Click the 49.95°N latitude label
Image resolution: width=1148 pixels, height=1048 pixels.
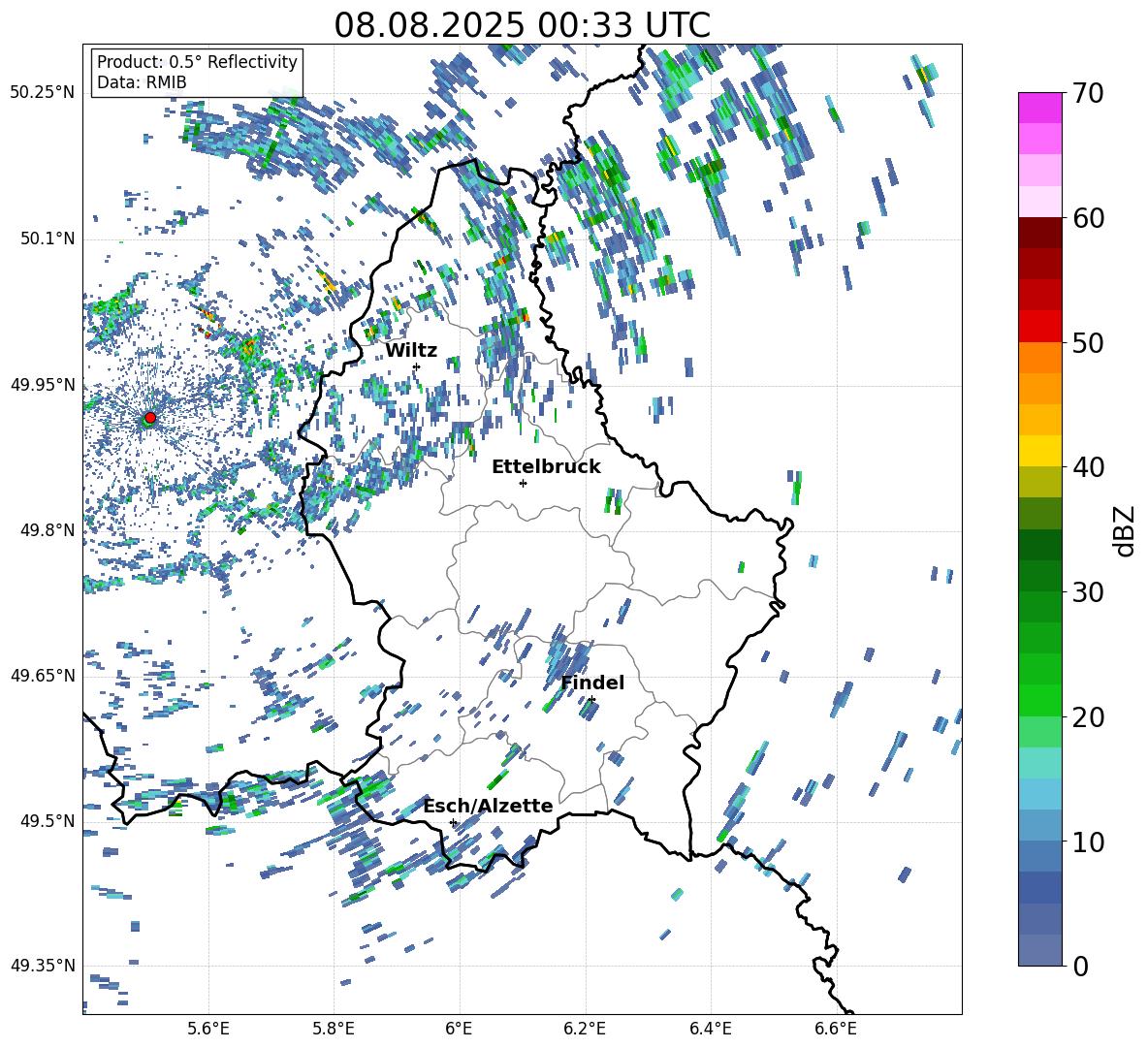click(x=43, y=385)
